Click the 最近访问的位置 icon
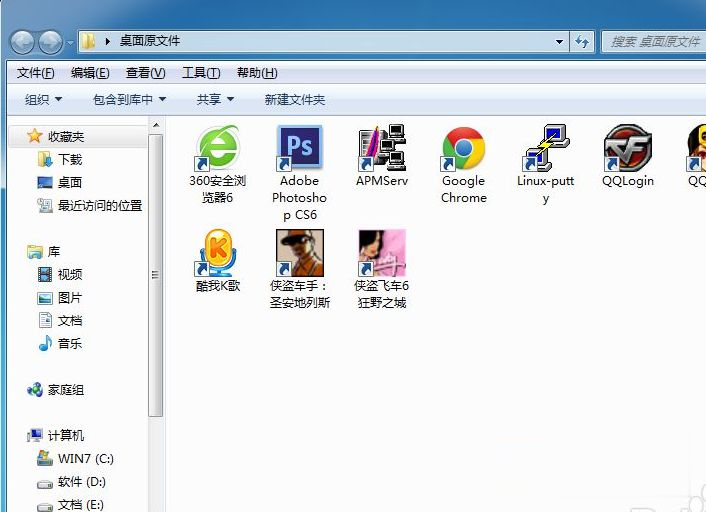This screenshot has height=512, width=706. (x=45, y=205)
